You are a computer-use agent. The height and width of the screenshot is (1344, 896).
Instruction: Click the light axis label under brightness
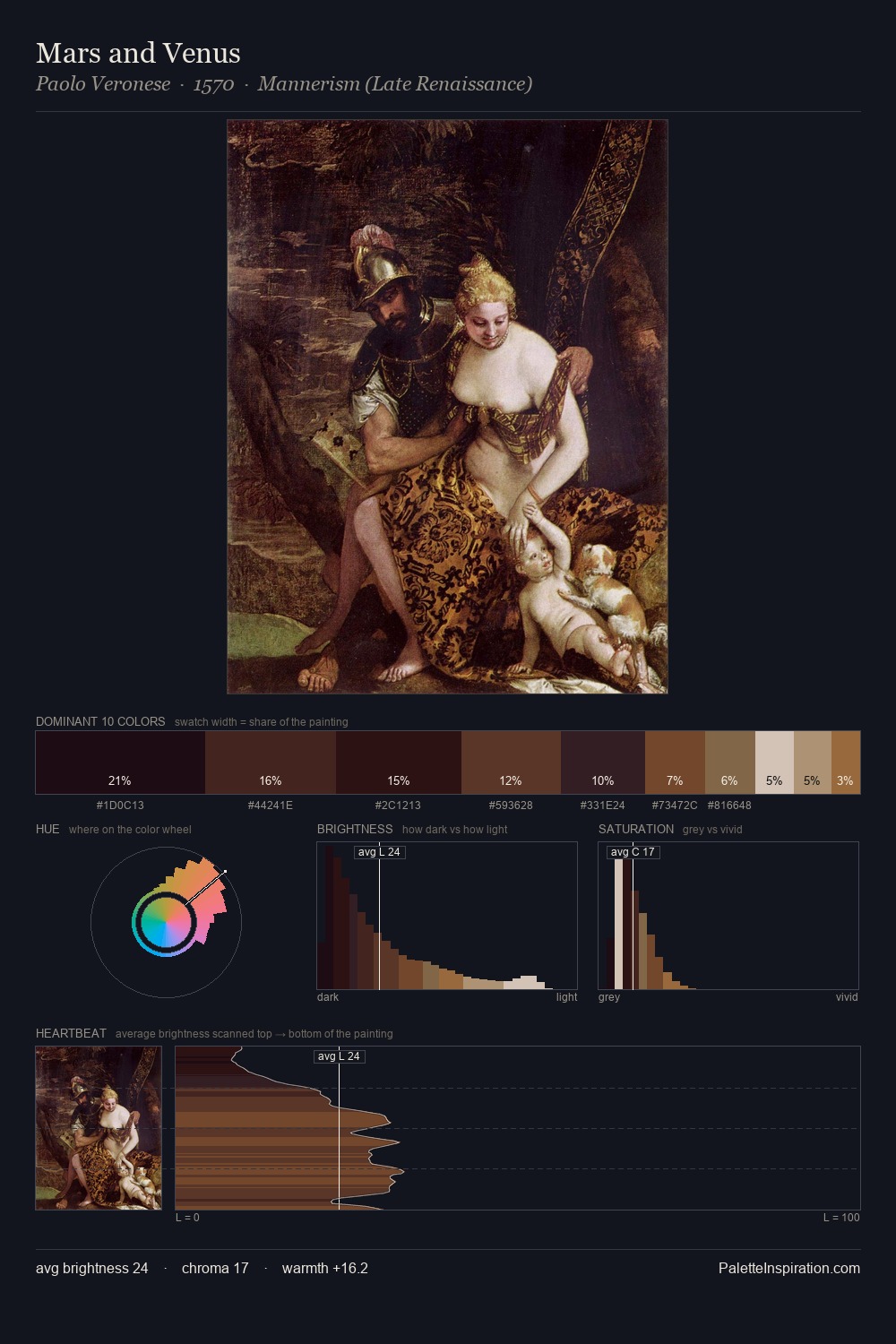(566, 997)
